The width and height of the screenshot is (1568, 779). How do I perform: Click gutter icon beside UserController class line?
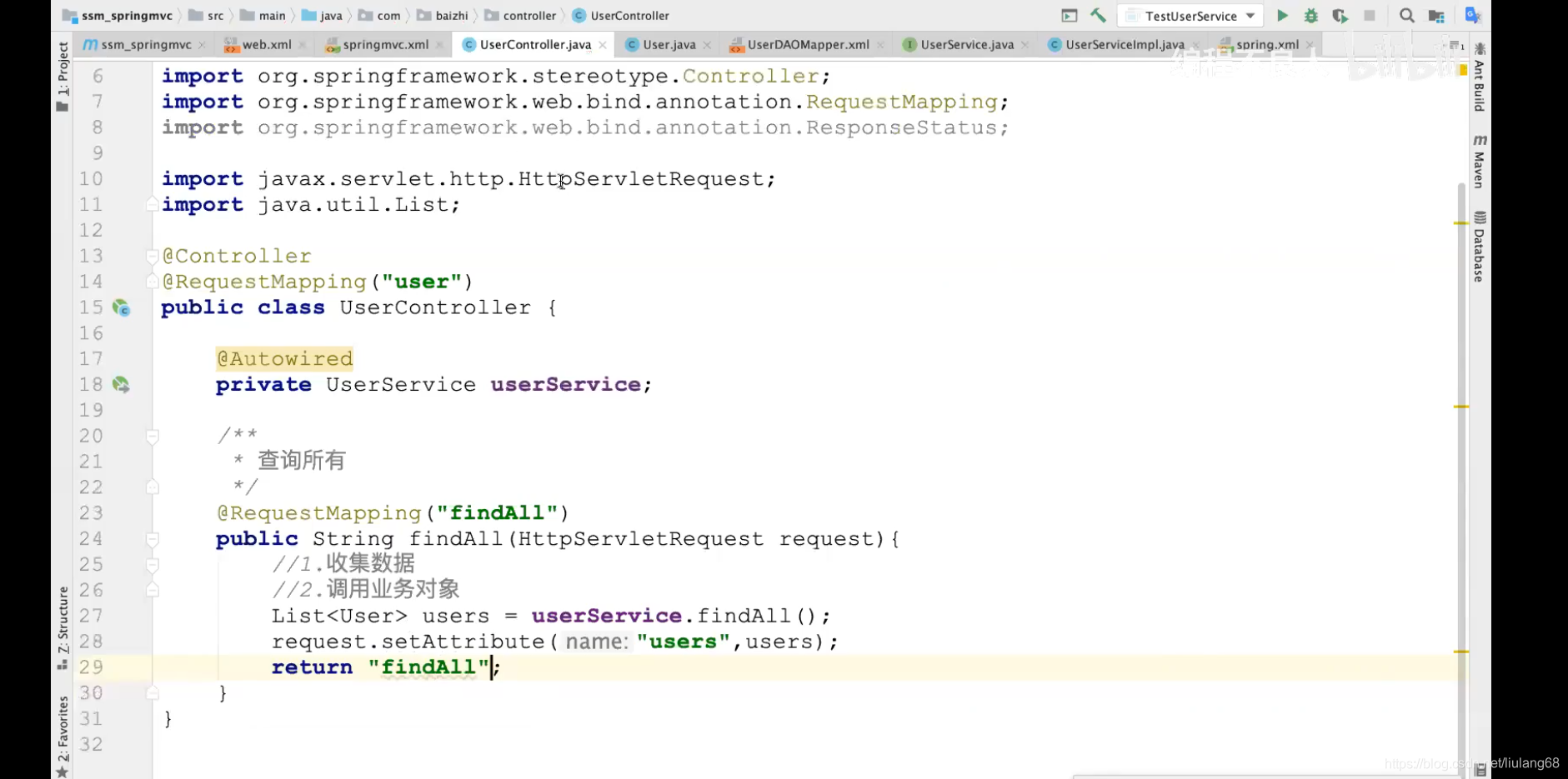point(122,308)
